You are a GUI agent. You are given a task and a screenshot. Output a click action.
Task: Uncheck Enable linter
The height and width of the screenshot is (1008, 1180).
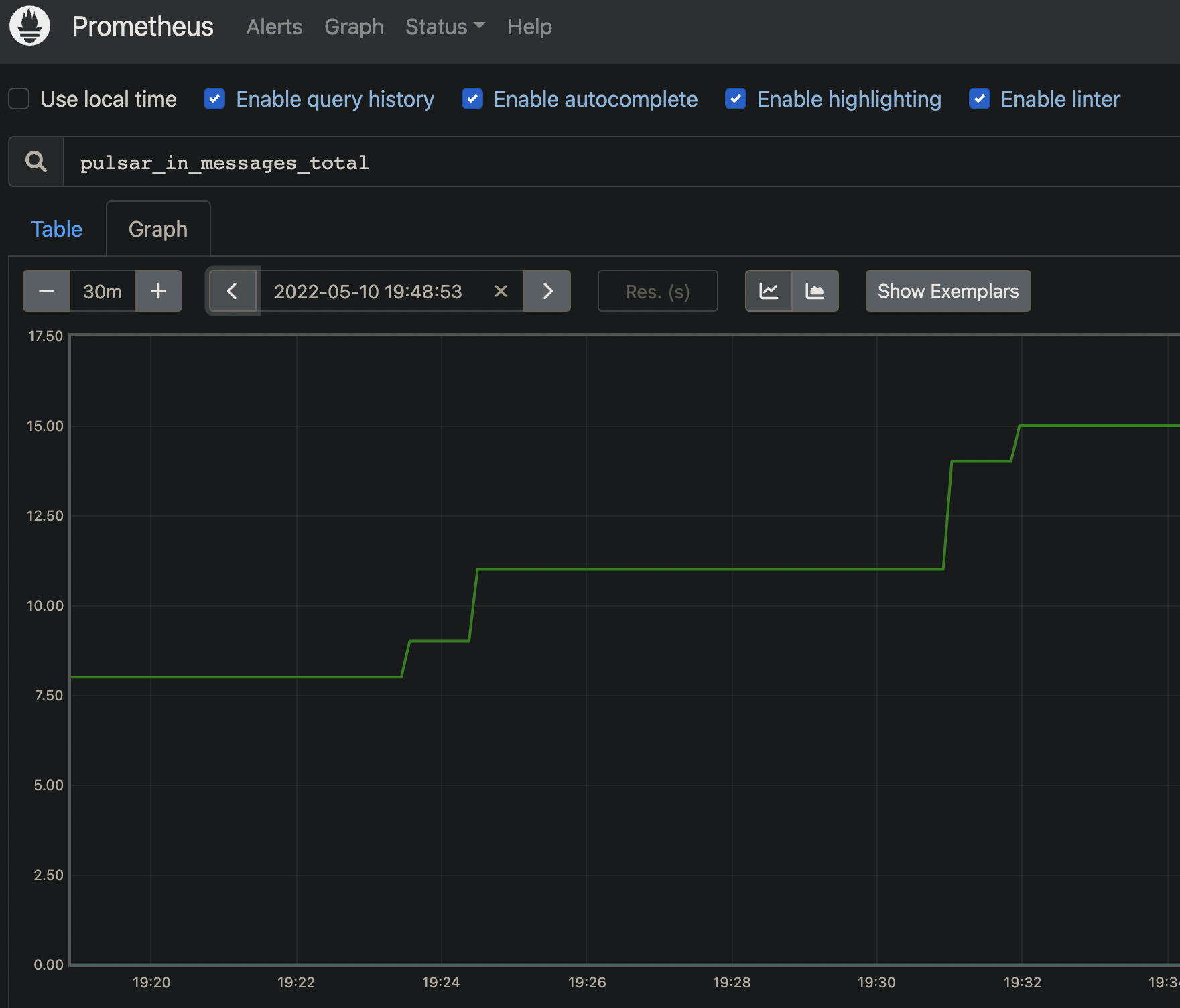[979, 99]
